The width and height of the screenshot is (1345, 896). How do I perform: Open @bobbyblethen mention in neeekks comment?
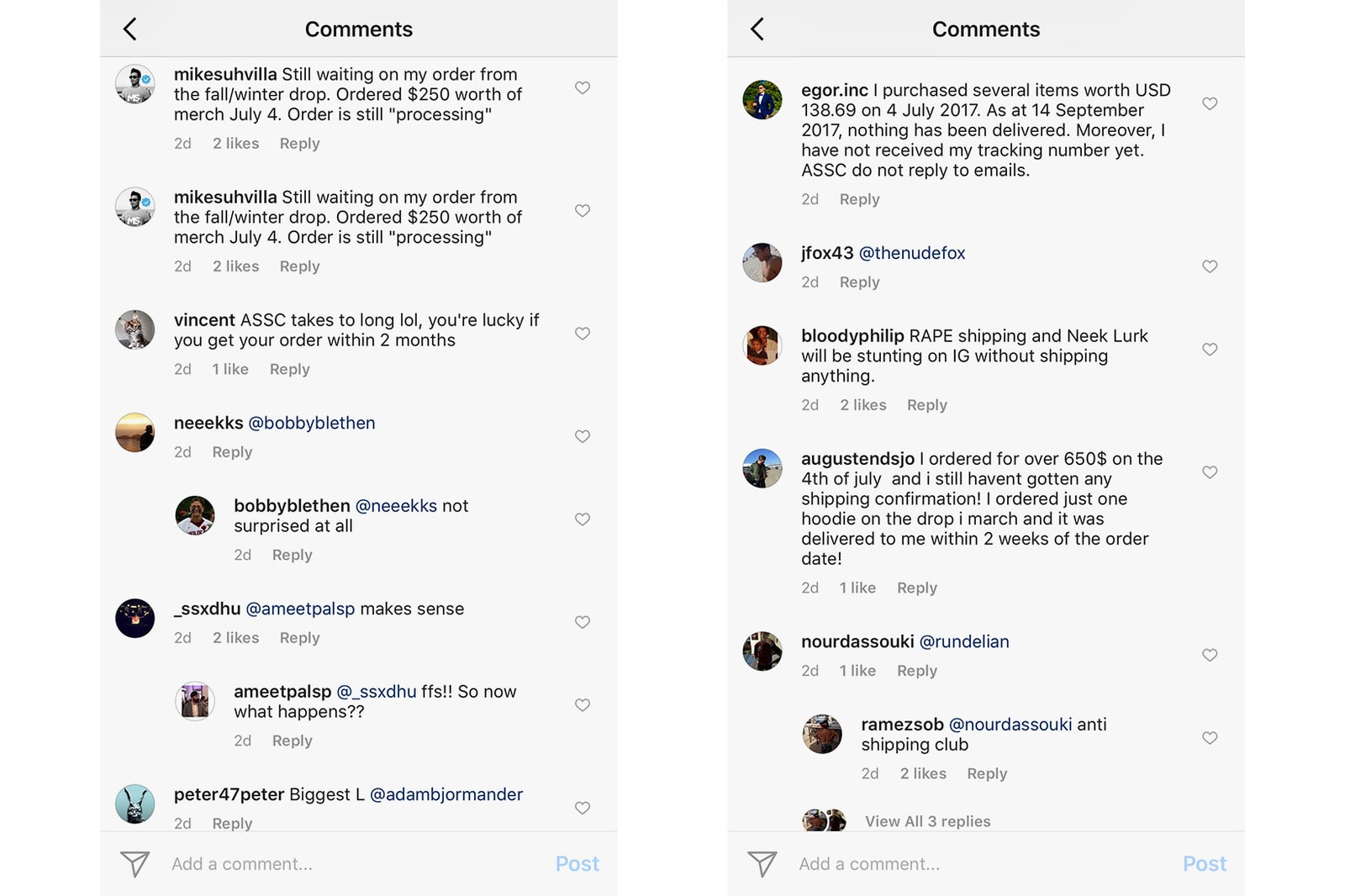pyautogui.click(x=312, y=423)
